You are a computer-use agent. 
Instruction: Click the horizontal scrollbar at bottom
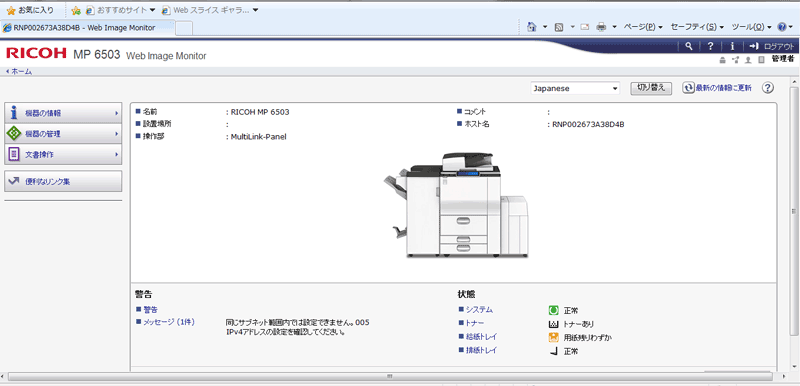click(x=389, y=376)
